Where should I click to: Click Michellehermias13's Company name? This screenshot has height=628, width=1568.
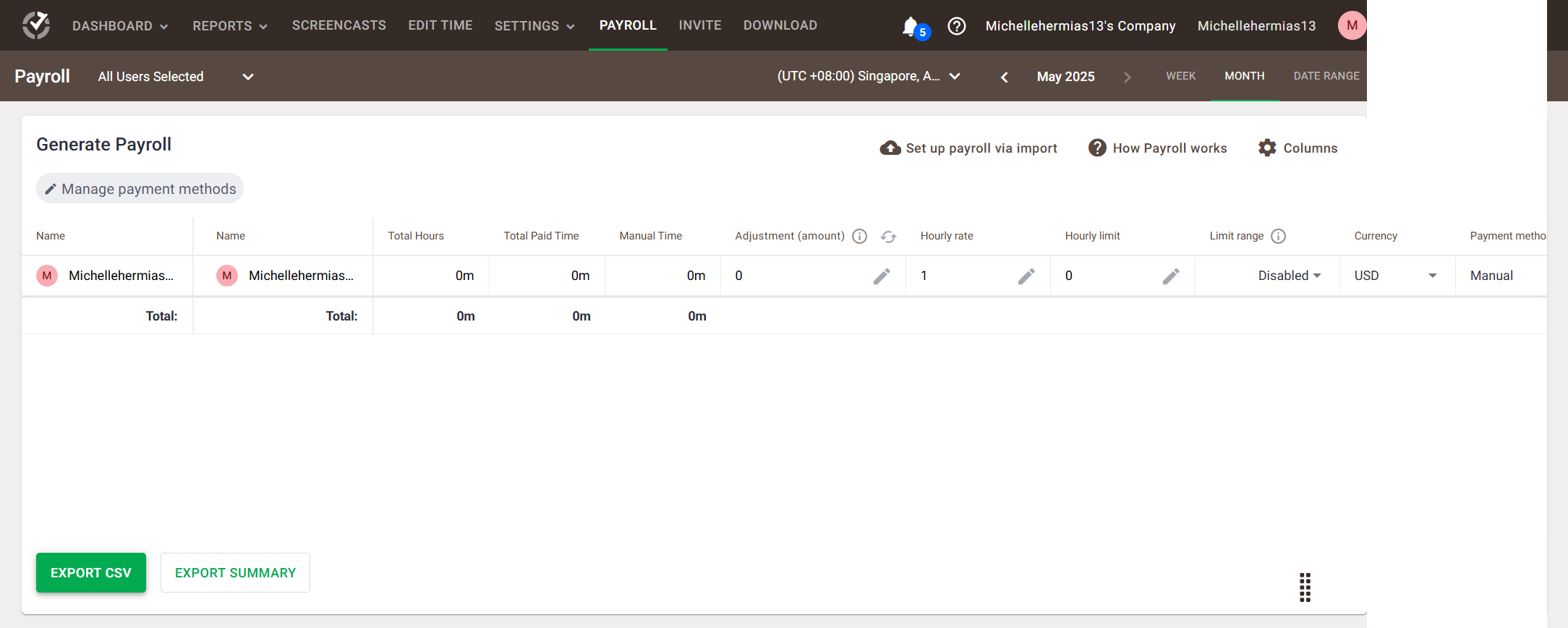[x=1081, y=26]
